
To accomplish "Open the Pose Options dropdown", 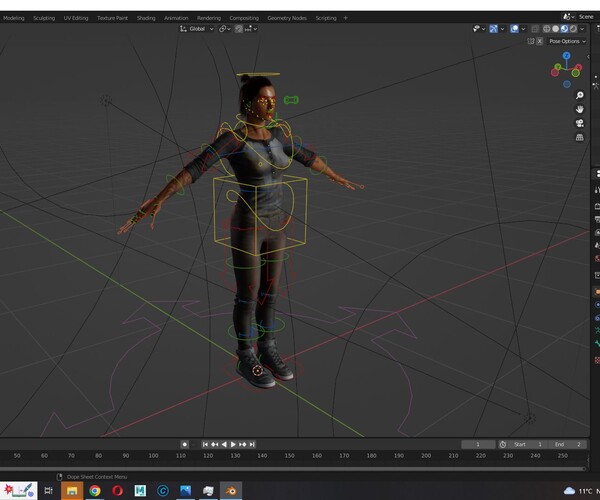I will pos(567,41).
